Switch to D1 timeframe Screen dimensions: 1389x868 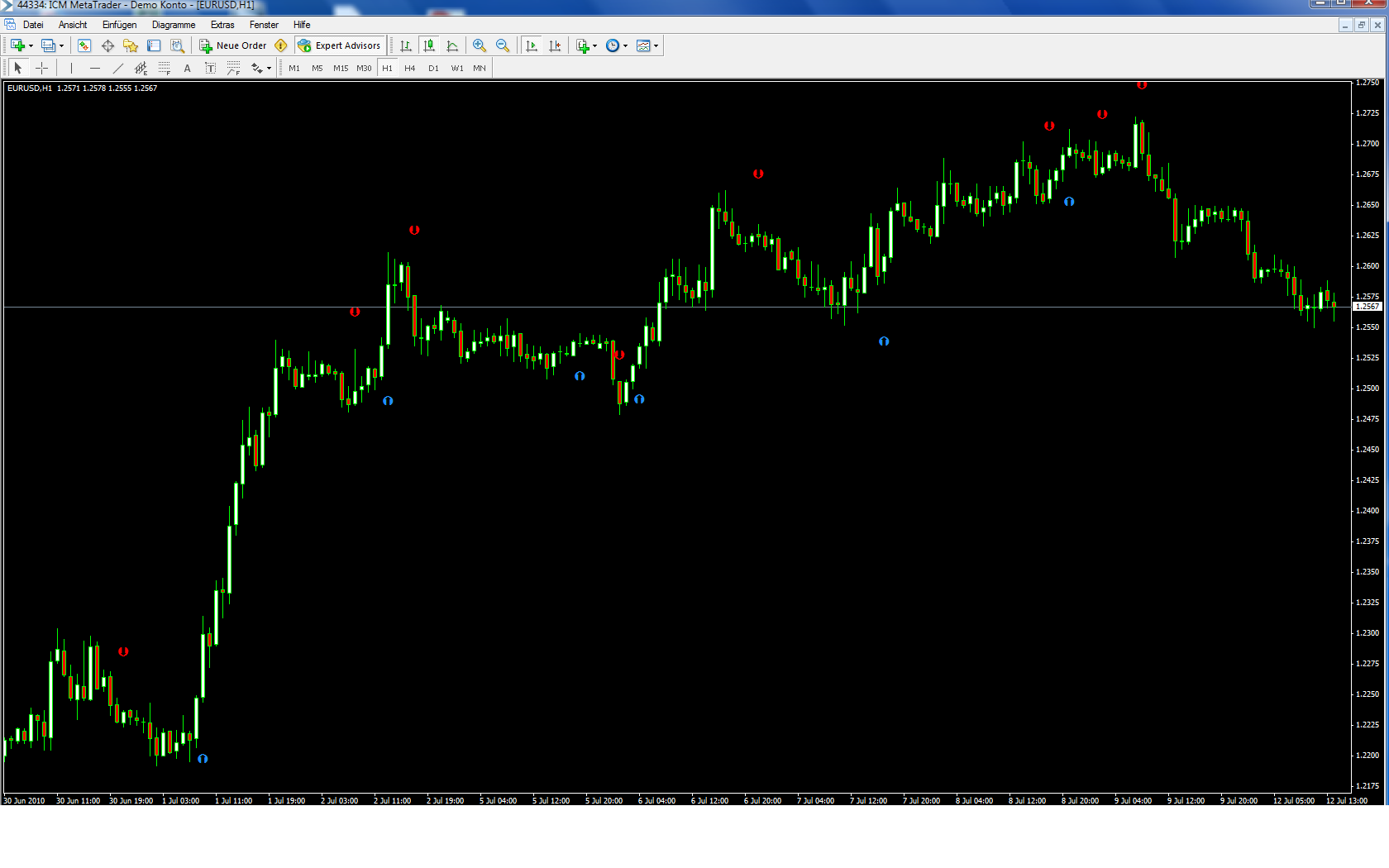(433, 68)
